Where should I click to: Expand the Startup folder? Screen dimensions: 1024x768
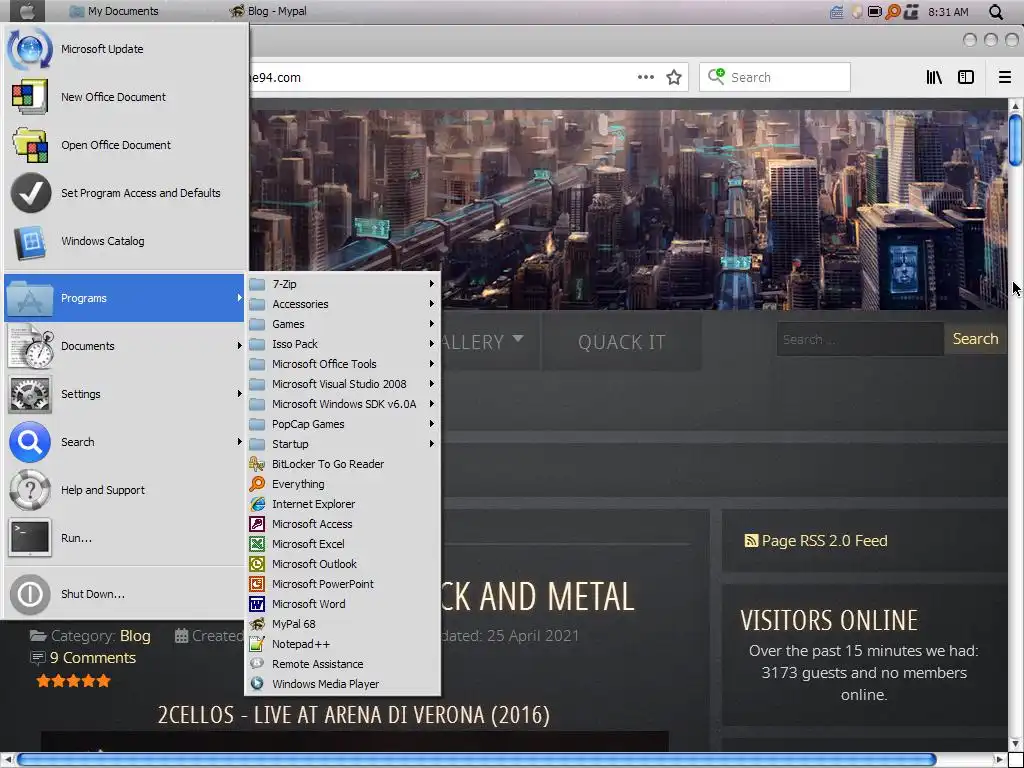(343, 444)
